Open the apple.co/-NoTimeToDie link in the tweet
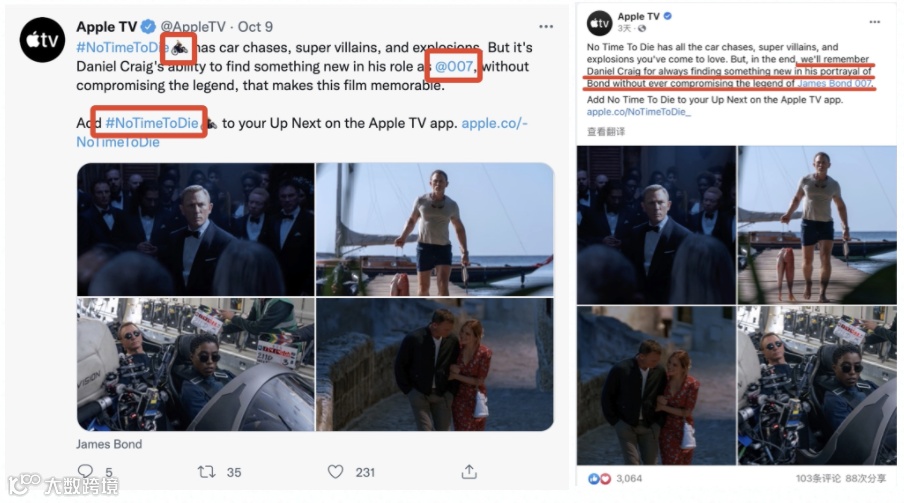This screenshot has height=503, width=904. pyautogui.click(x=302, y=132)
